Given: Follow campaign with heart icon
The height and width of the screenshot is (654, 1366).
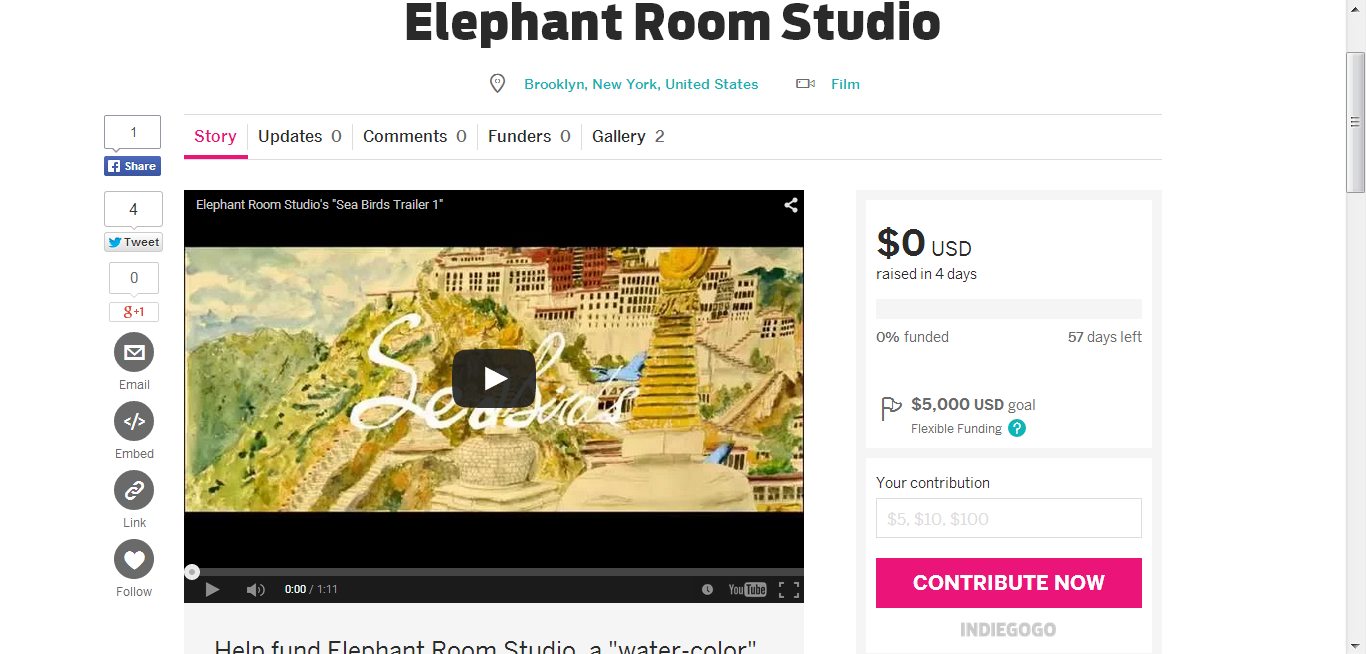Looking at the screenshot, I should (x=134, y=559).
